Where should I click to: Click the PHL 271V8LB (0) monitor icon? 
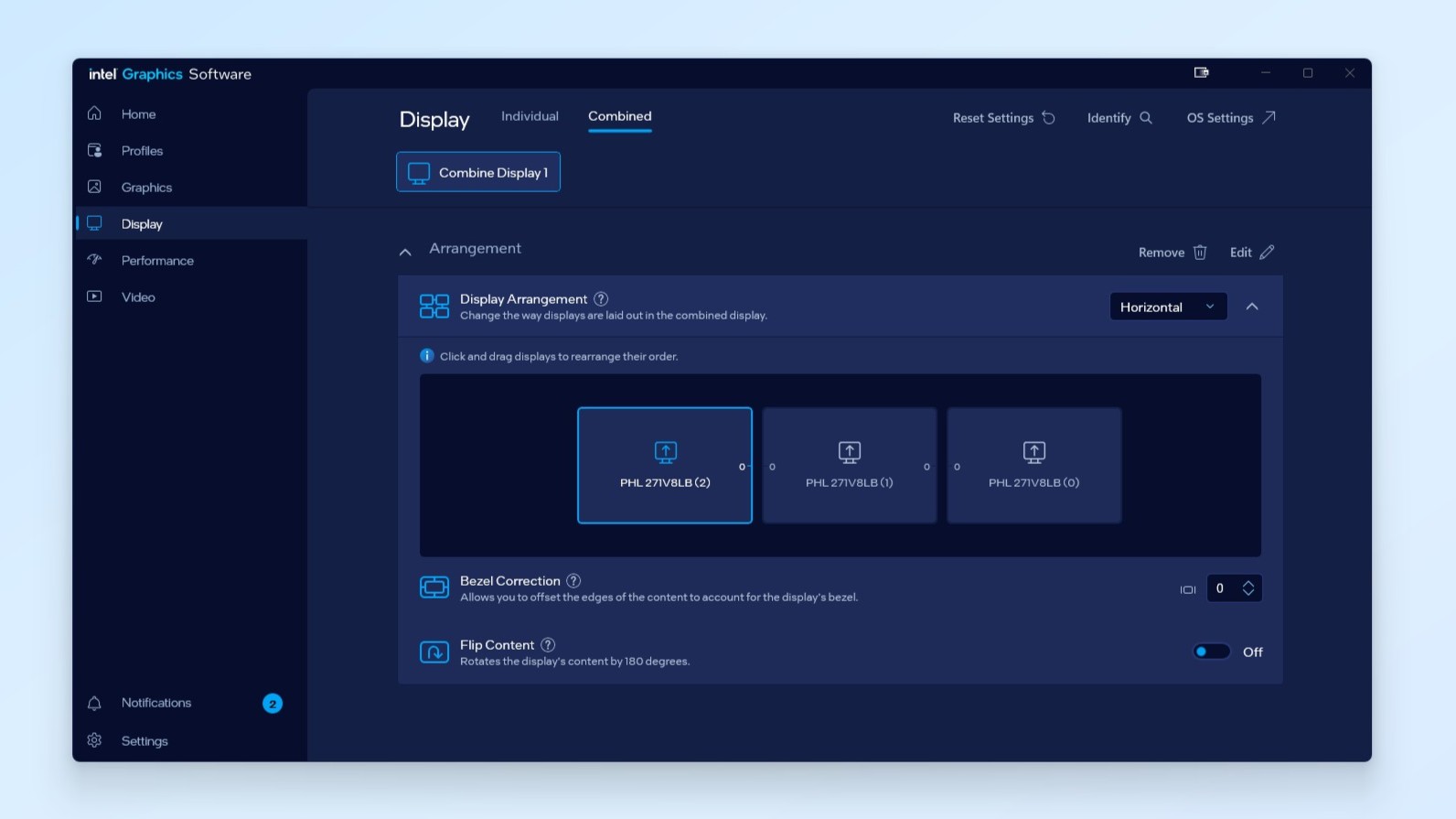pos(1034,452)
